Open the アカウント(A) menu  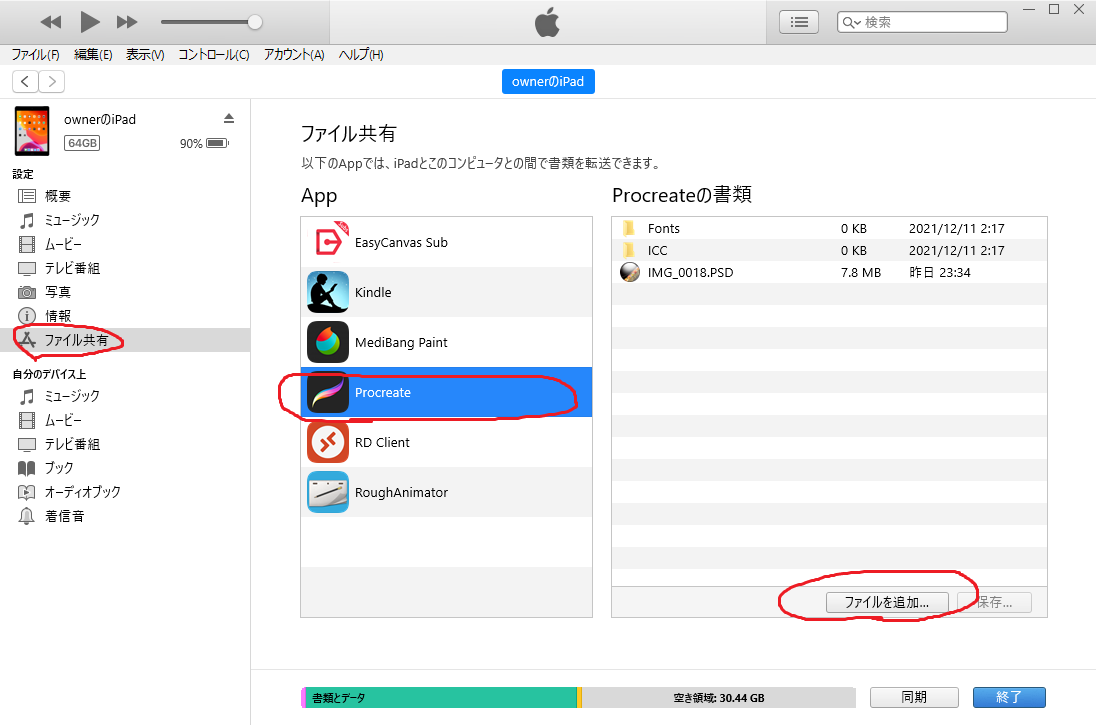click(294, 55)
